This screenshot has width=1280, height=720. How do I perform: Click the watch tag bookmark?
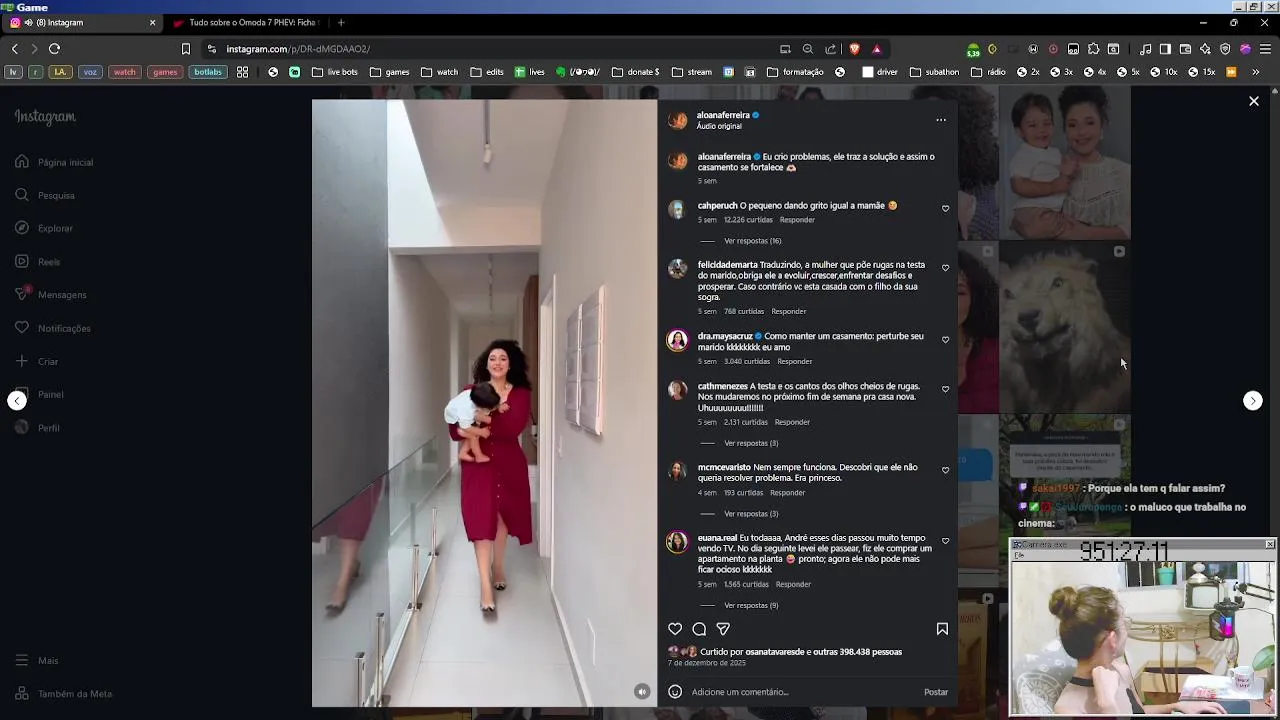pyautogui.click(x=124, y=72)
